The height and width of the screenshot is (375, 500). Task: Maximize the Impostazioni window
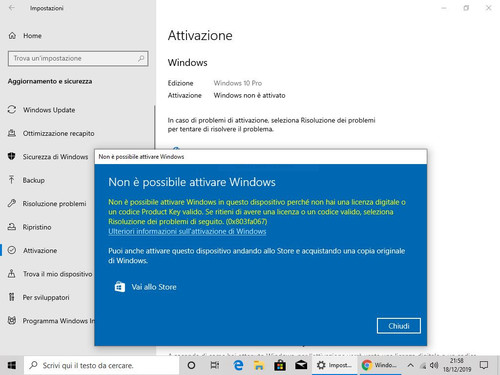pos(466,8)
